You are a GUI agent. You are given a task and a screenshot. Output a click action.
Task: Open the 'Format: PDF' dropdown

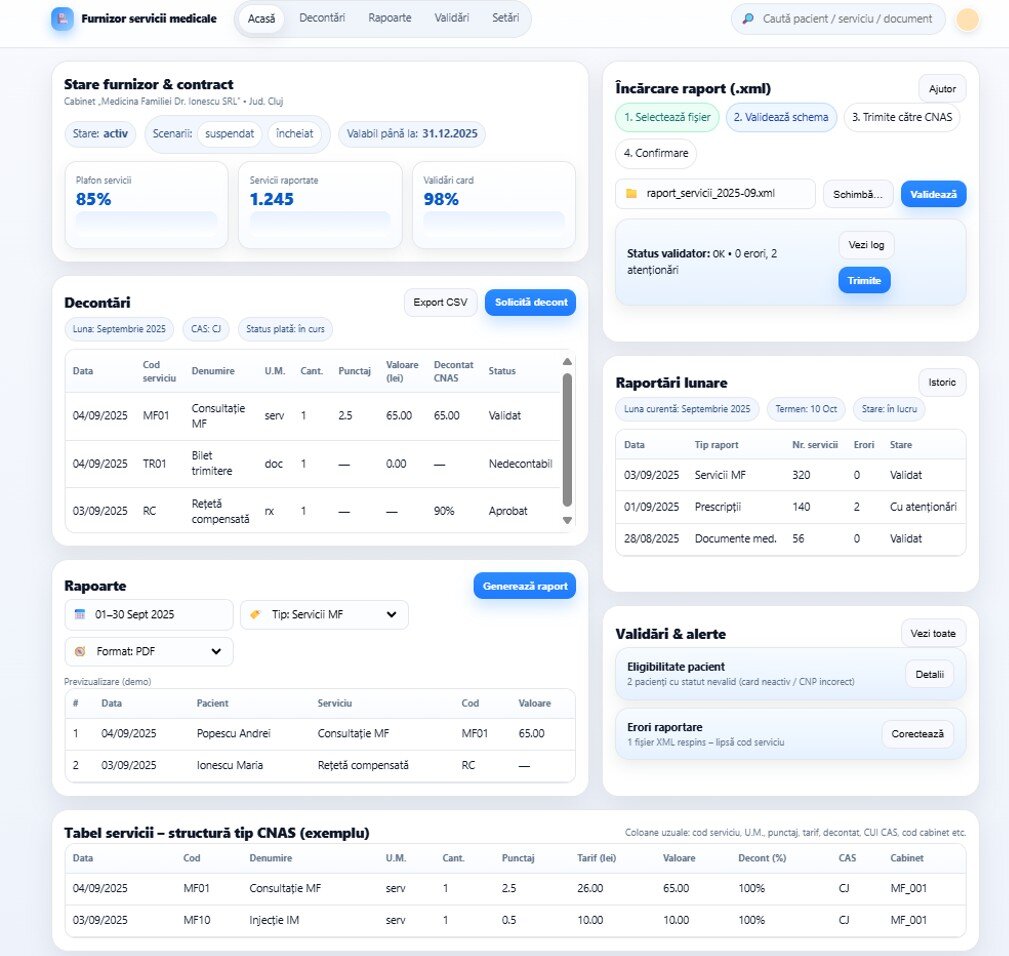[149, 651]
